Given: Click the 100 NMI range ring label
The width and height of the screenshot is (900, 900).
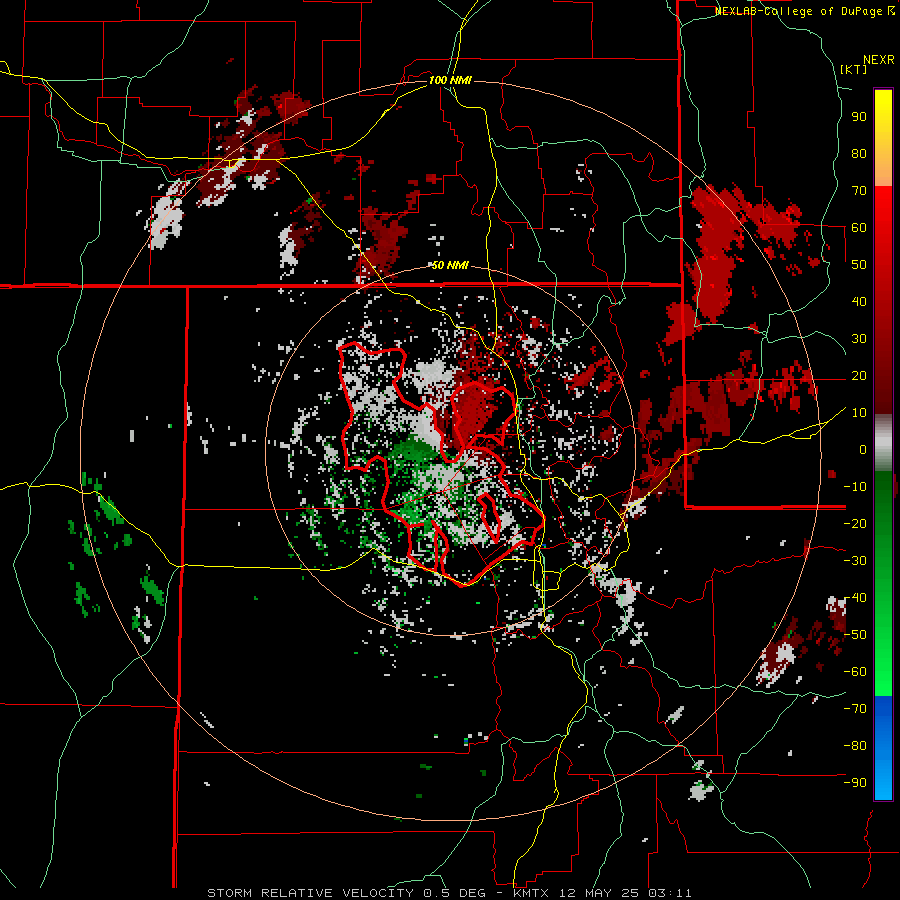Looking at the screenshot, I should coord(450,80).
